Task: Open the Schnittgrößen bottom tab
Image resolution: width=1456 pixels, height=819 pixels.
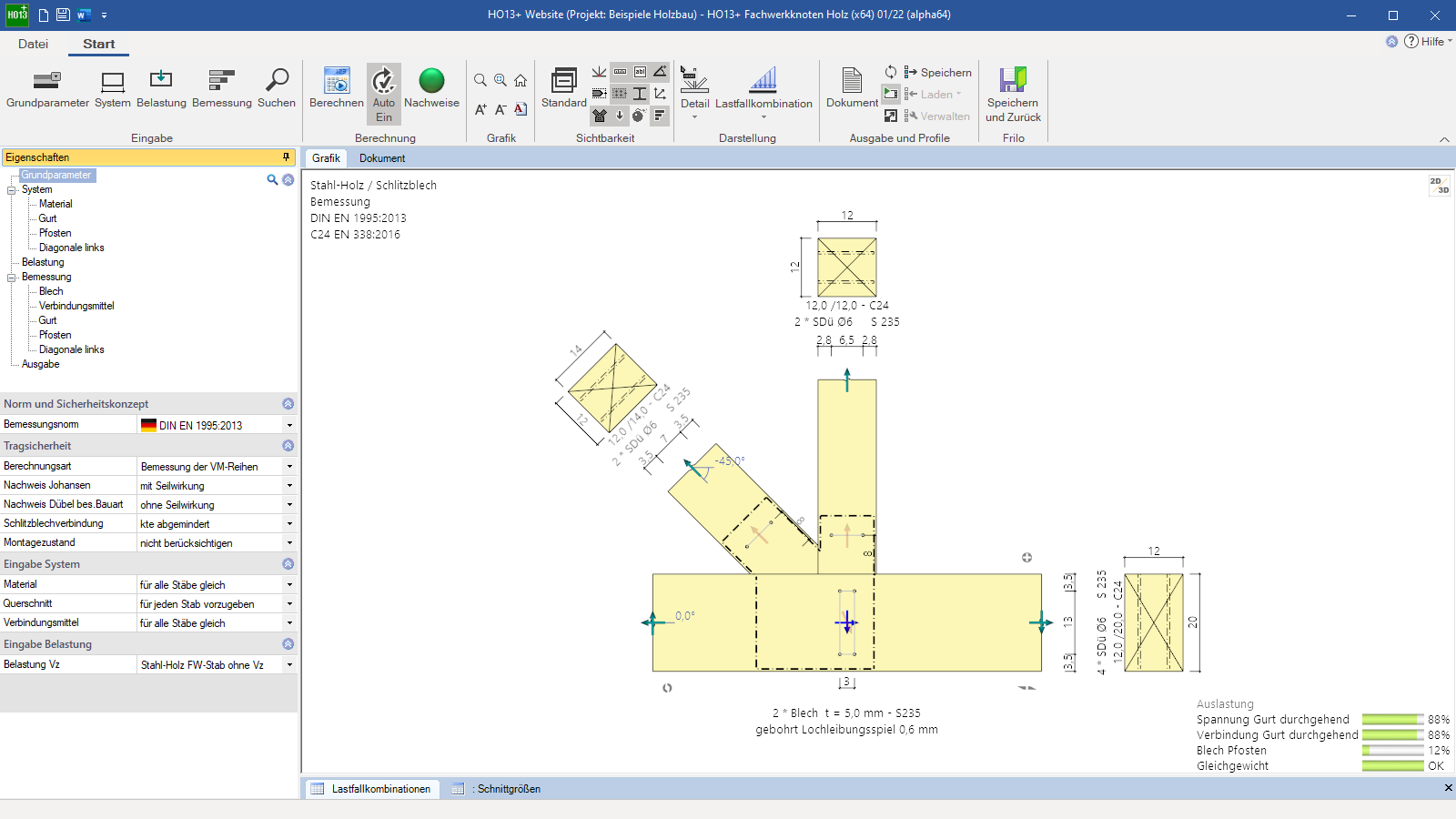Action: click(497, 789)
